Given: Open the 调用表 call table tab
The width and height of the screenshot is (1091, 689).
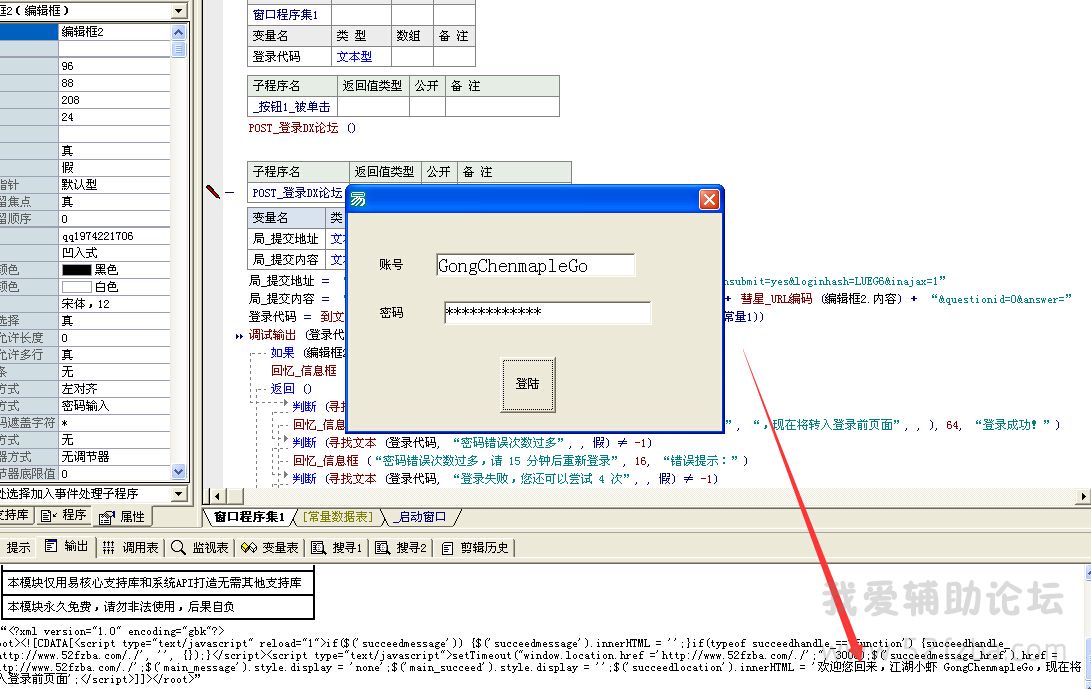Looking at the screenshot, I should [x=131, y=547].
